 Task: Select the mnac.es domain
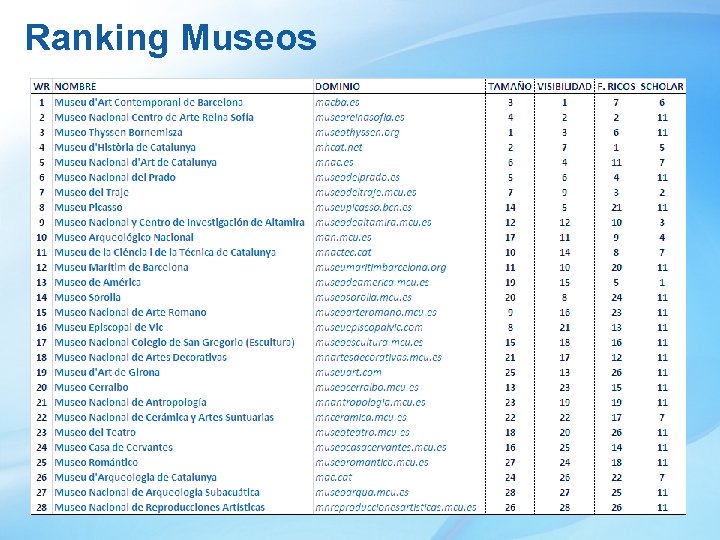334,163
